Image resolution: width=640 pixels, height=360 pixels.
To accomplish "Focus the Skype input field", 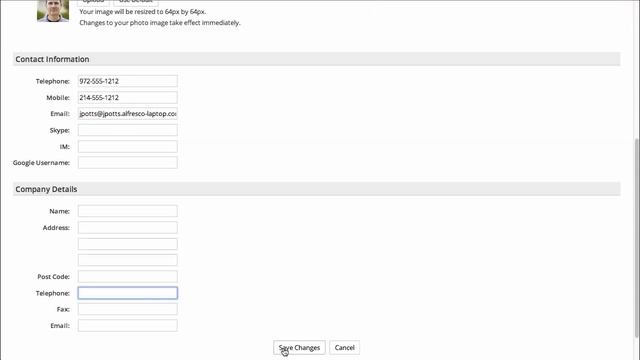I will (128, 130).
